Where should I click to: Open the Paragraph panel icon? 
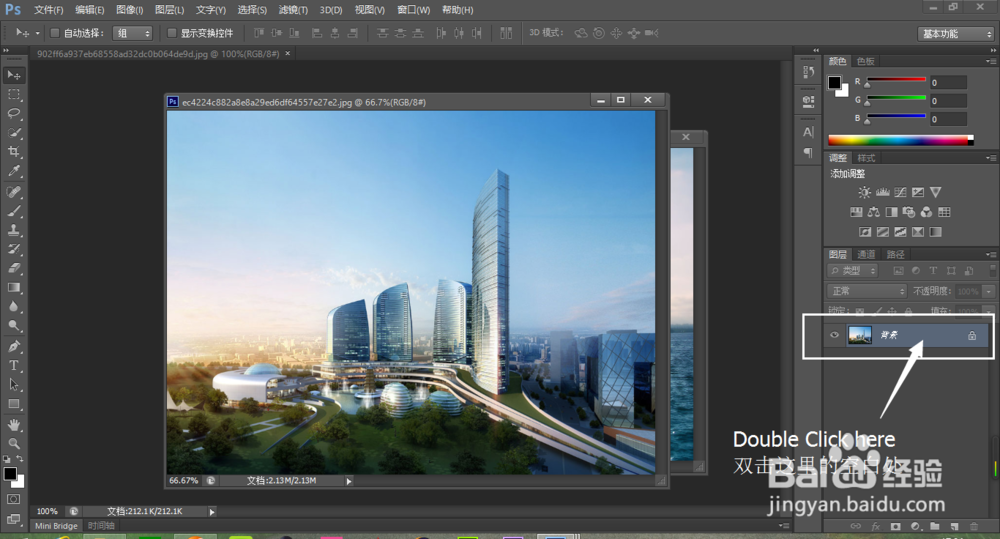click(x=808, y=152)
